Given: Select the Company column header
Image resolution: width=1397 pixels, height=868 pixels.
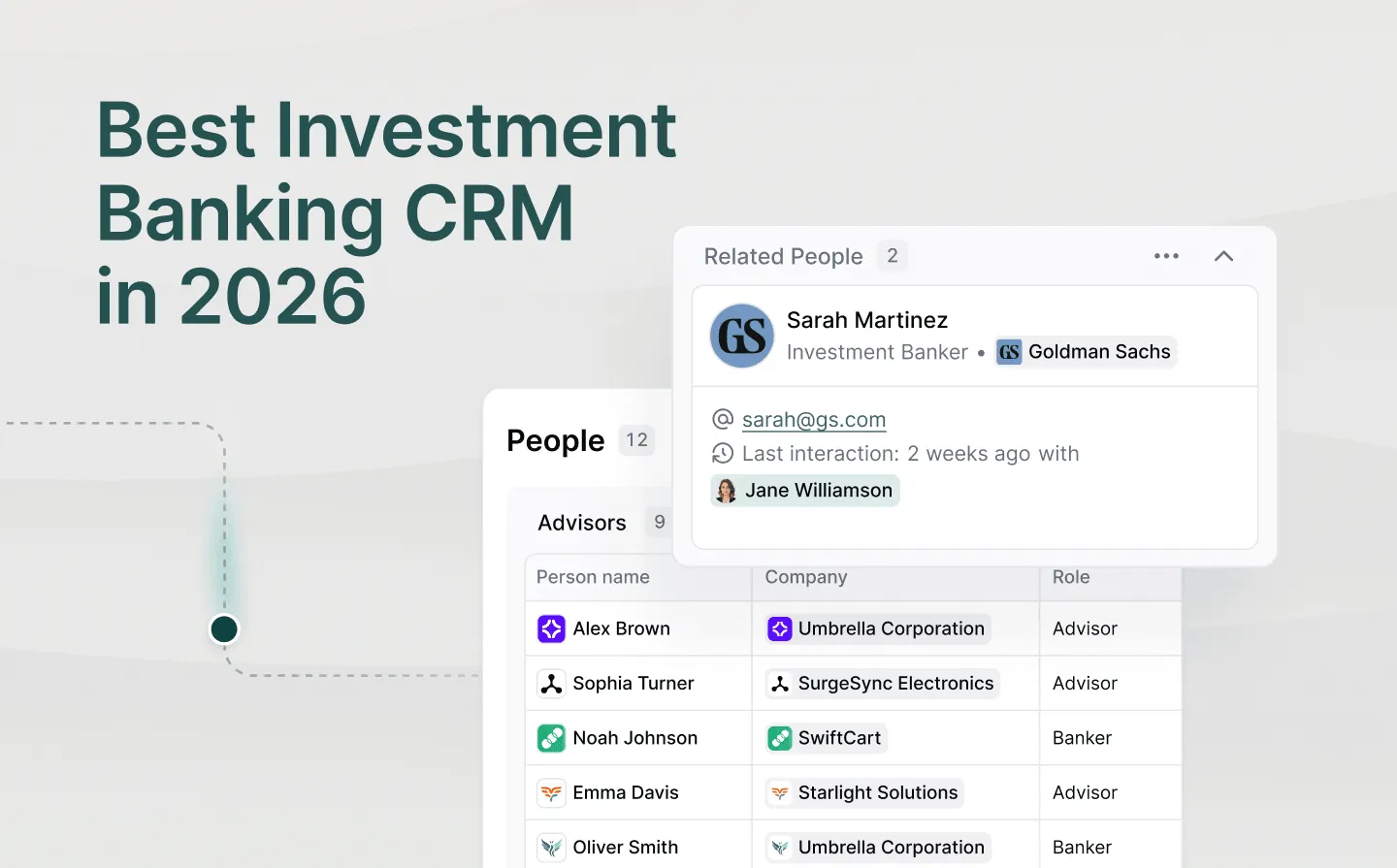Looking at the screenshot, I should (x=806, y=577).
